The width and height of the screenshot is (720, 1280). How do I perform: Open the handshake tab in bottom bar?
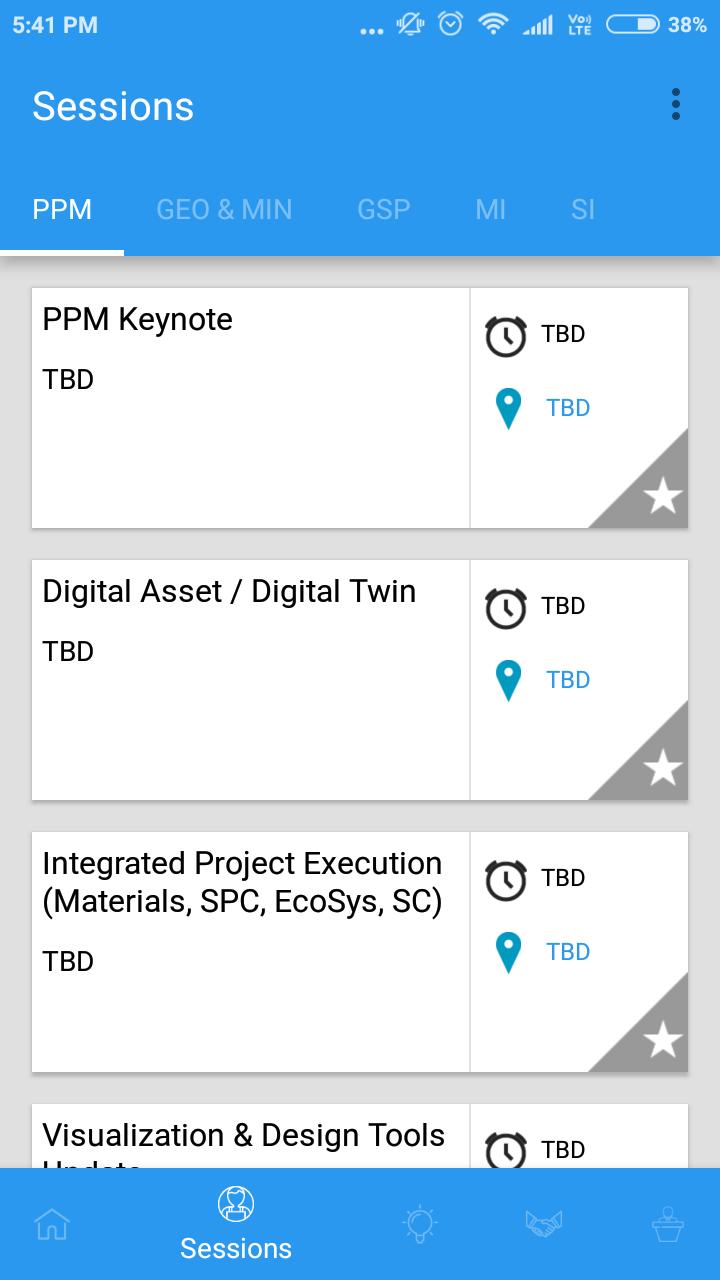point(543,1223)
